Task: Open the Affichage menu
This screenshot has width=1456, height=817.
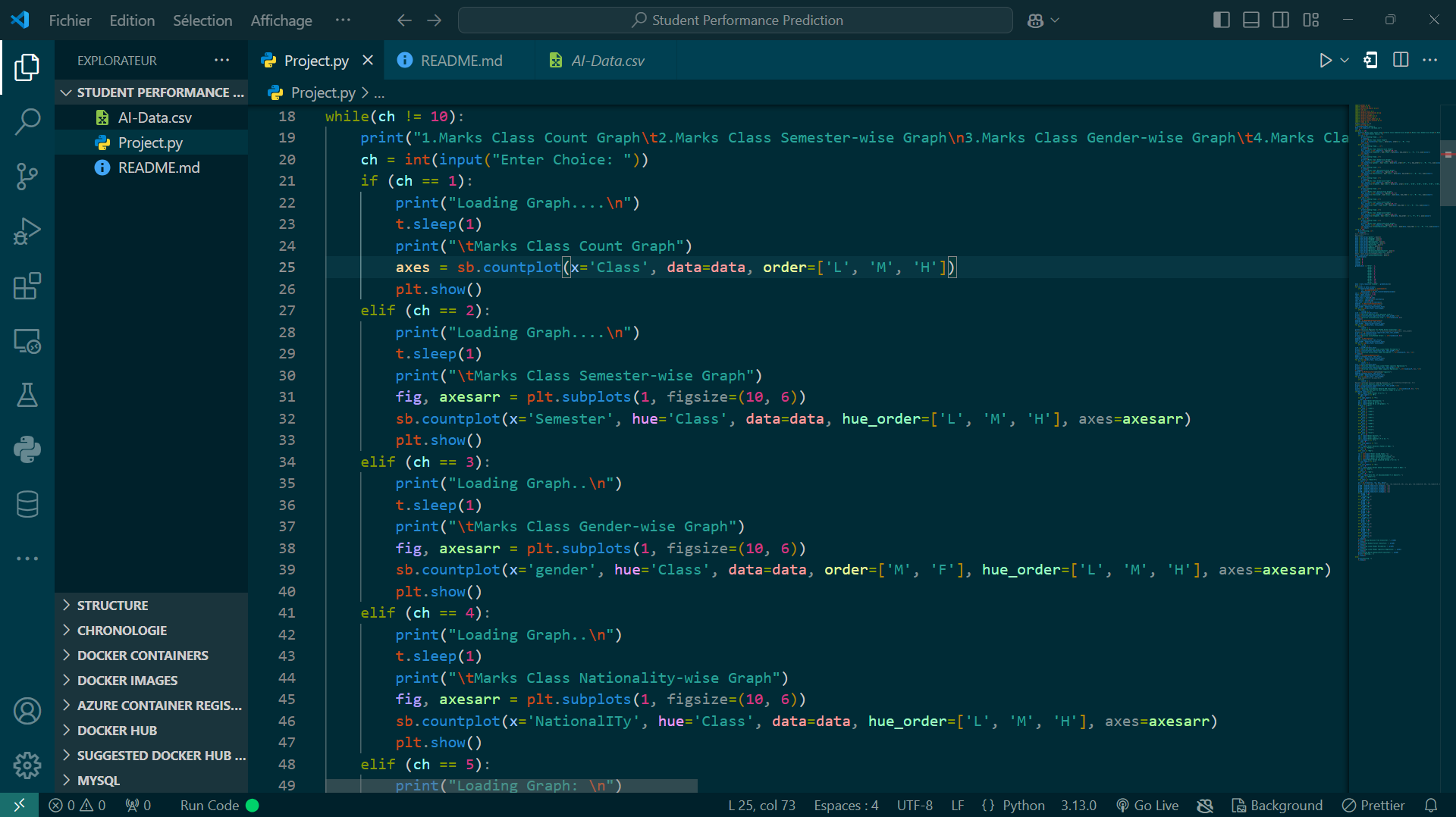Action: 281,20
